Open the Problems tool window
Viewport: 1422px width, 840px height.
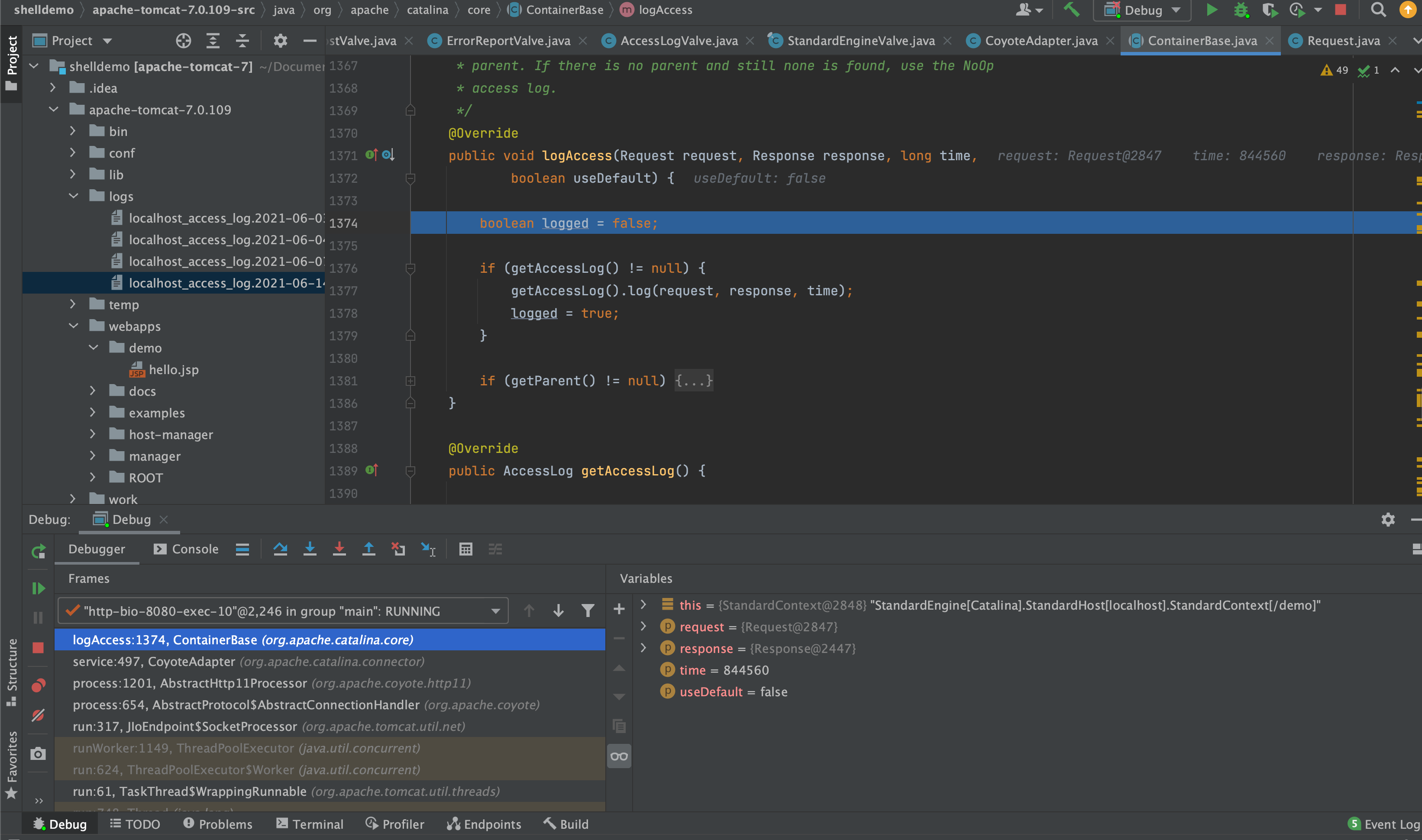(x=217, y=824)
